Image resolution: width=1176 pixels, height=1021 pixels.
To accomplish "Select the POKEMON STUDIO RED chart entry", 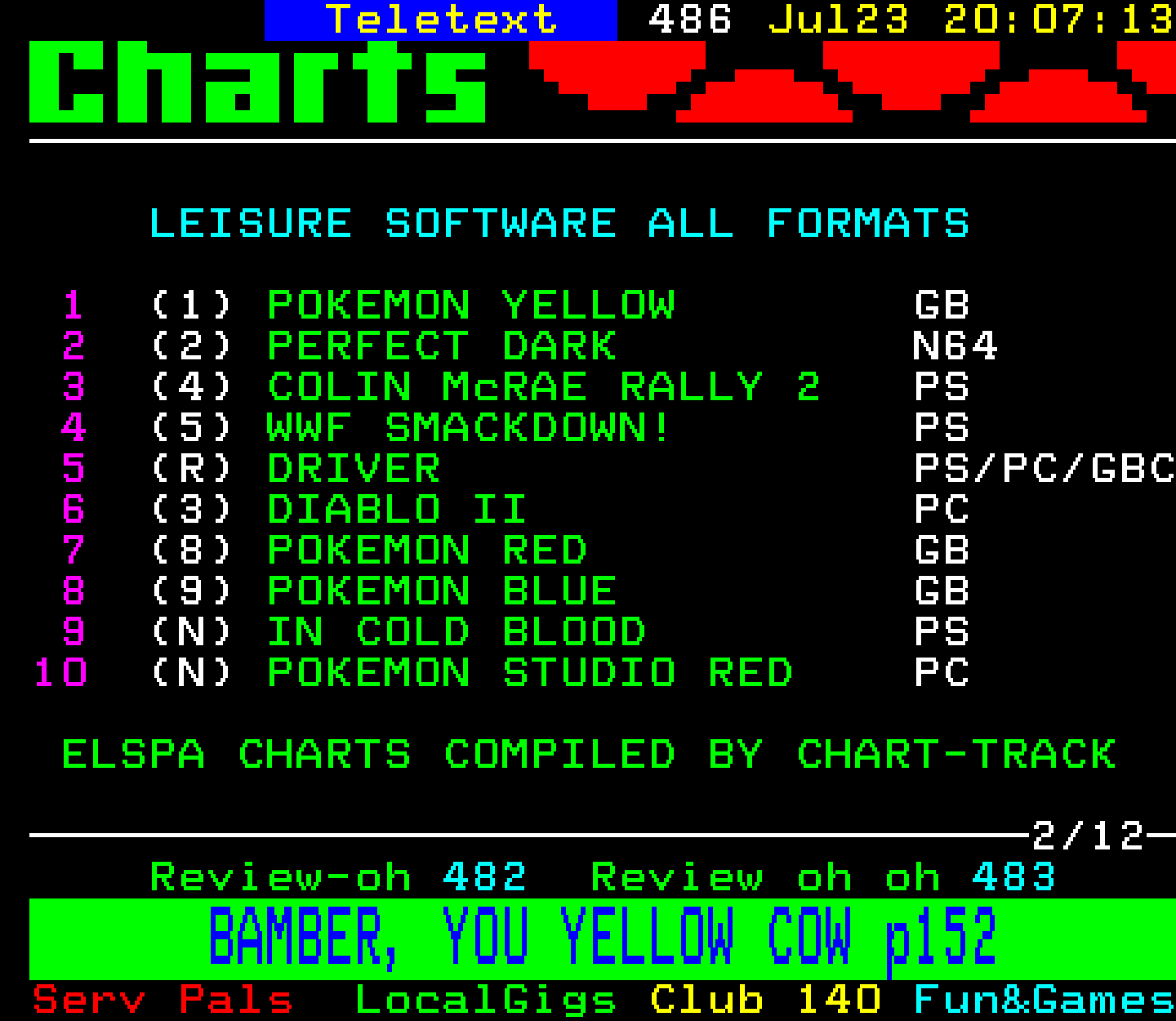I will tap(530, 673).
